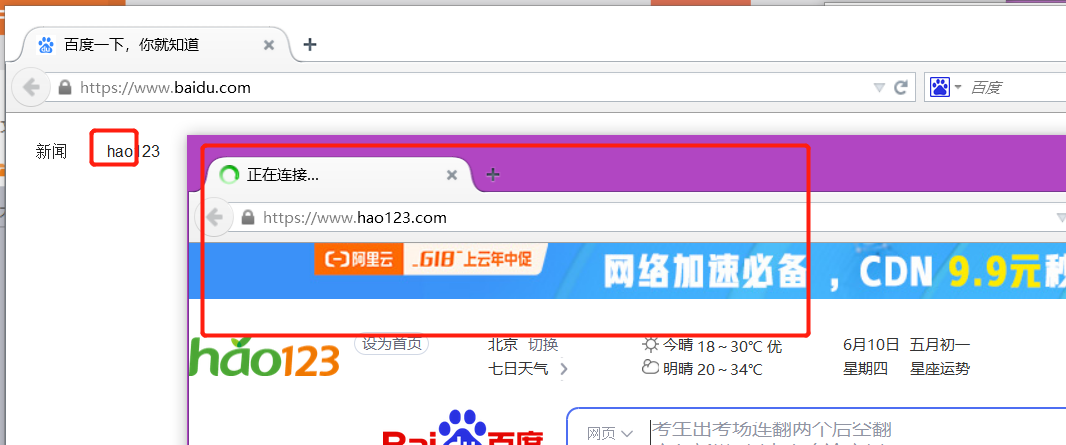Click the cloud icon beside 明晴 forecast
The image size is (1066, 445).
[651, 368]
